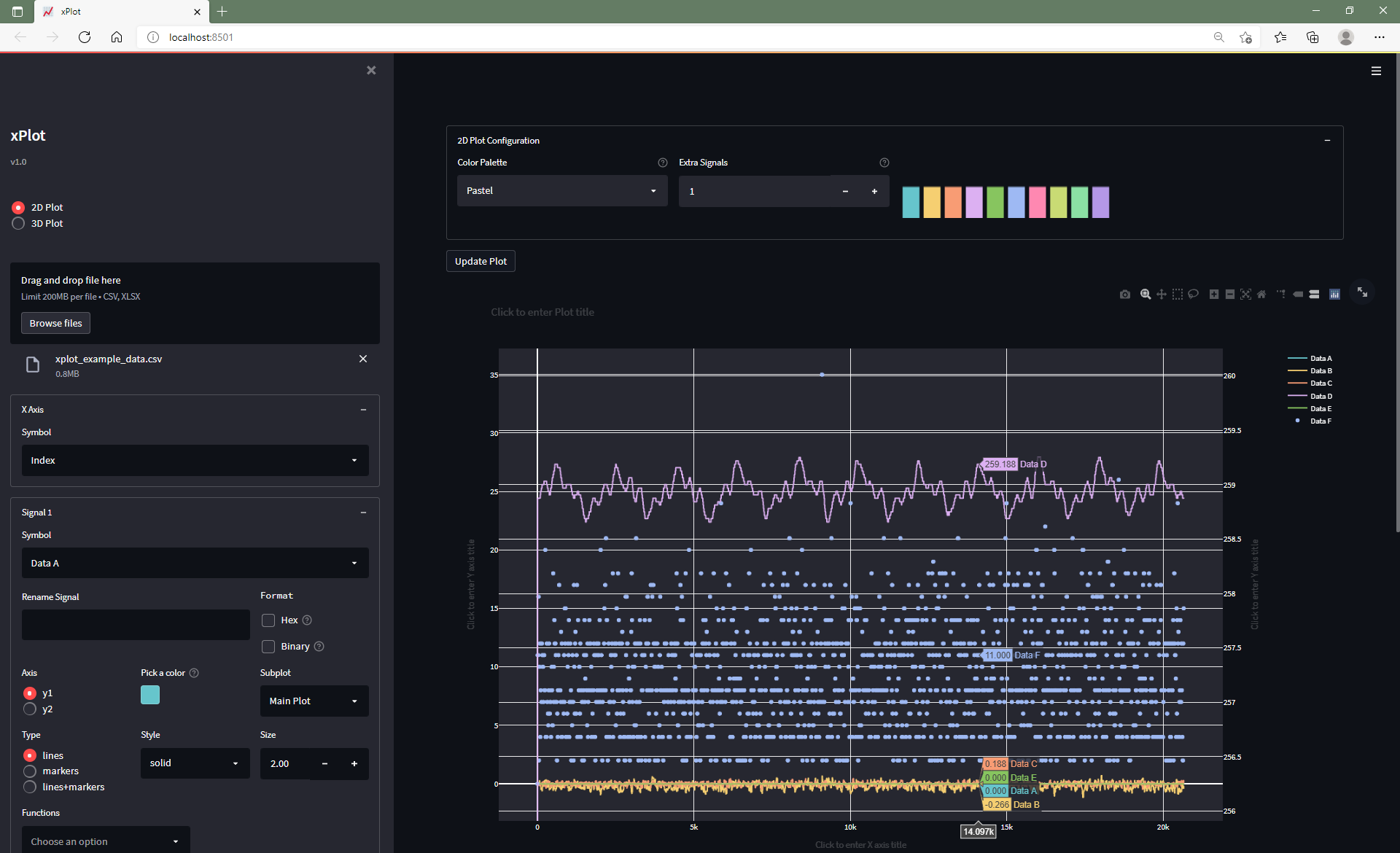Select y2 axis radio button
Screen dimensions: 1400x853
[x=30, y=709]
